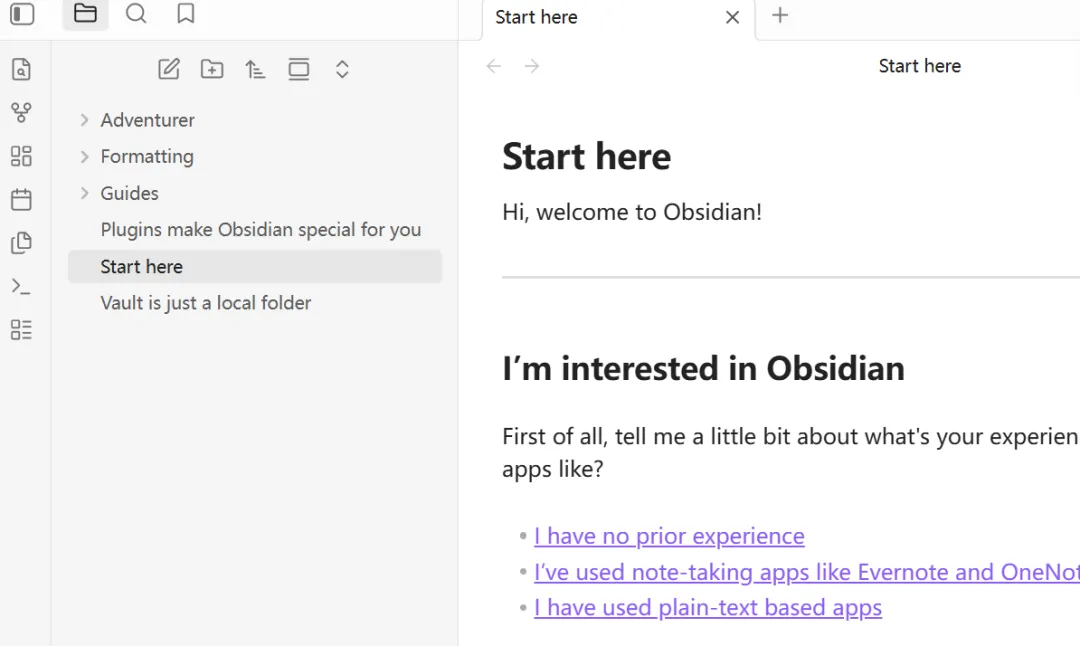Image resolution: width=1080 pixels, height=646 pixels.
Task: Open Guides folder label
Action: click(x=129, y=193)
